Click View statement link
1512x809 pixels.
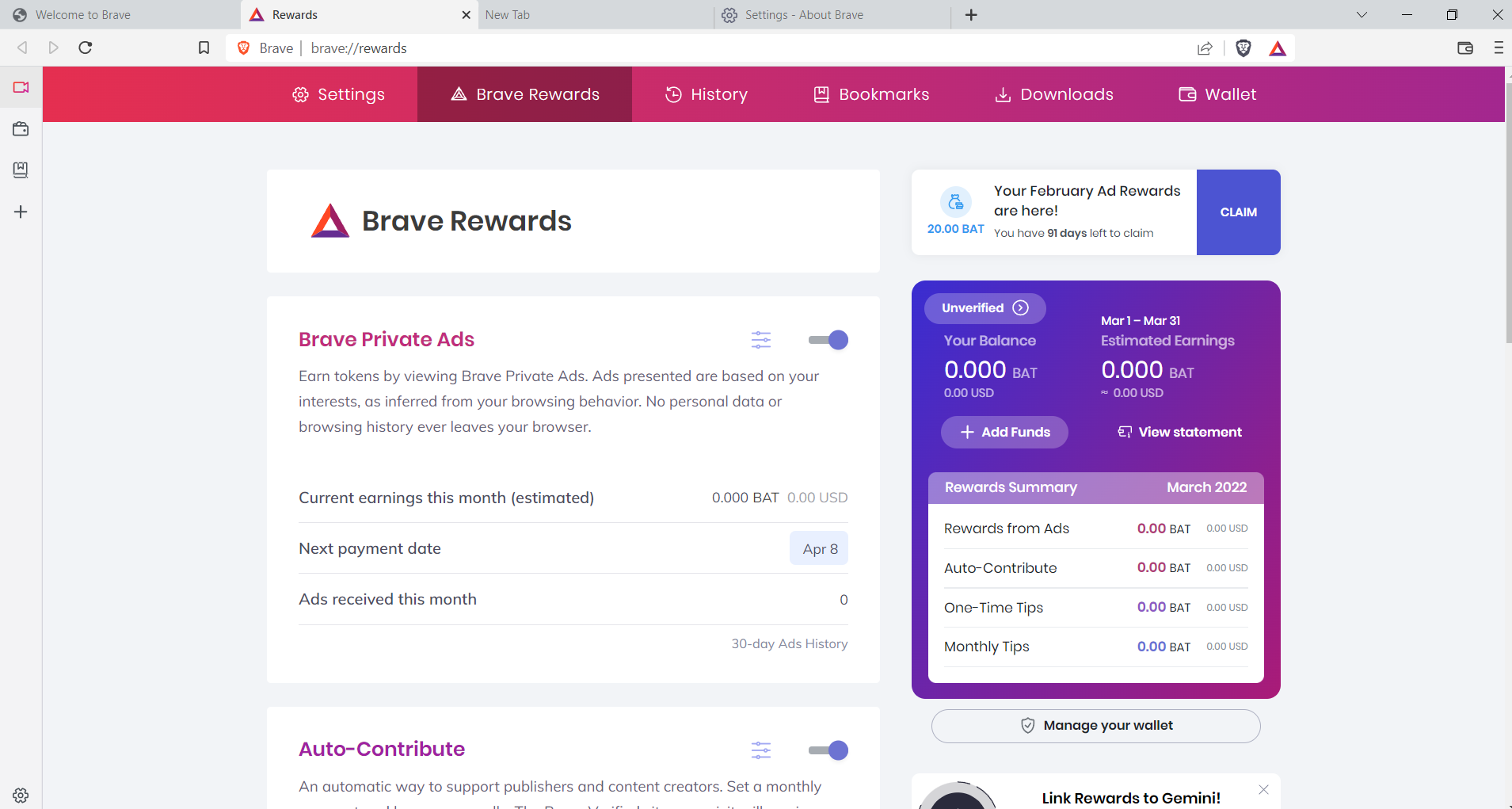pyautogui.click(x=1179, y=432)
